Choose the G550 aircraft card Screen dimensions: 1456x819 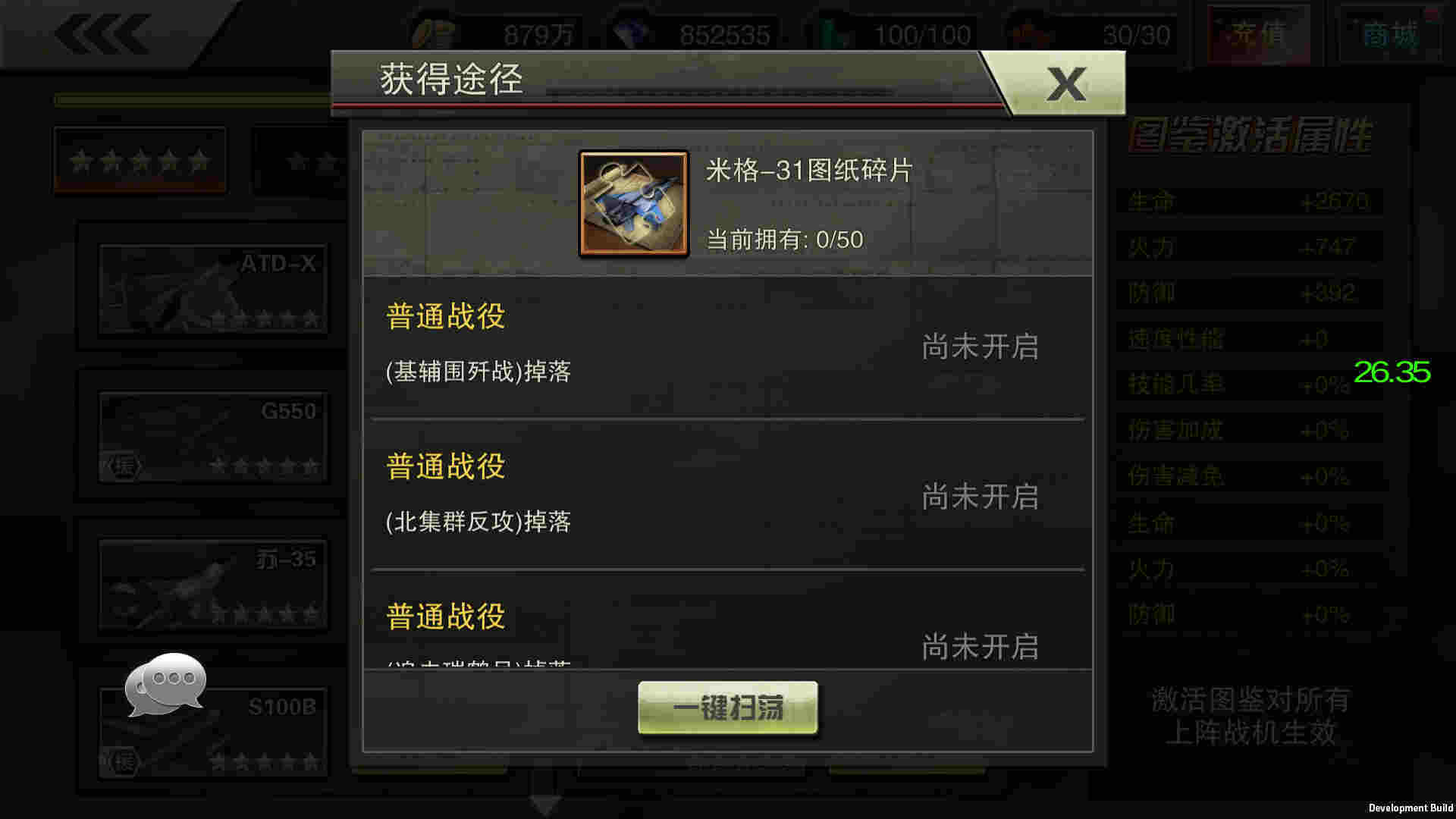pyautogui.click(x=213, y=437)
